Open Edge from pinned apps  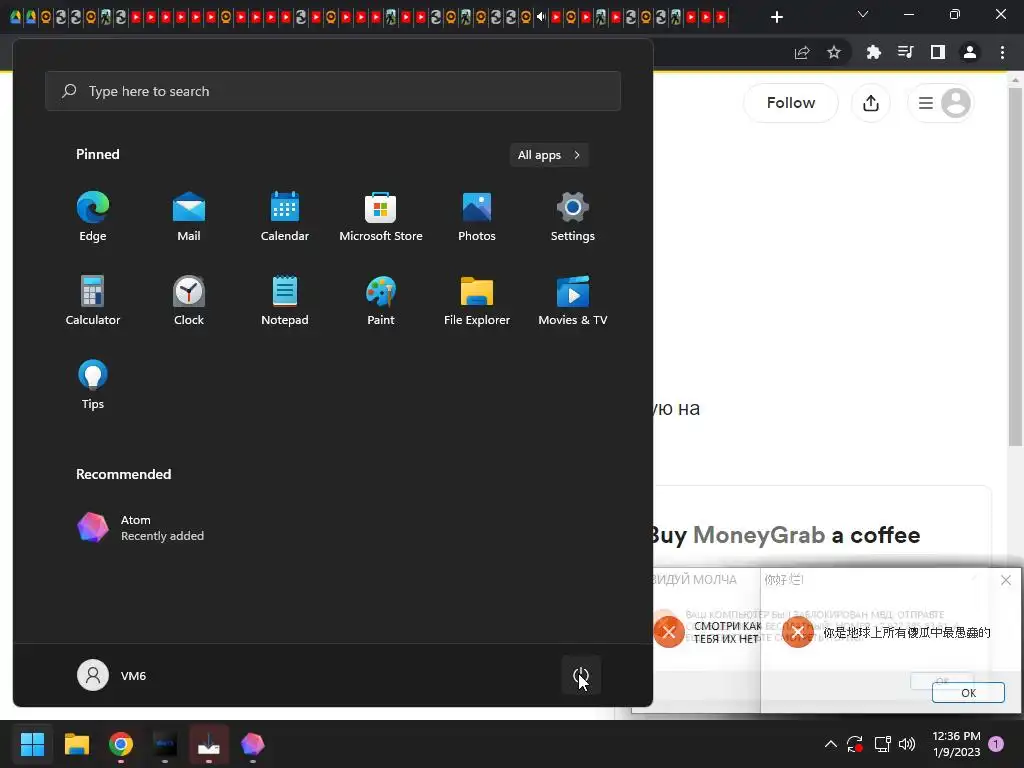[93, 217]
